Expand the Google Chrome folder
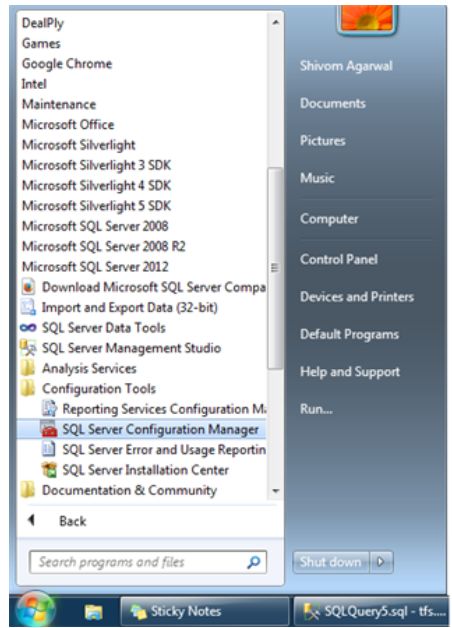452x628 pixels. point(67,64)
